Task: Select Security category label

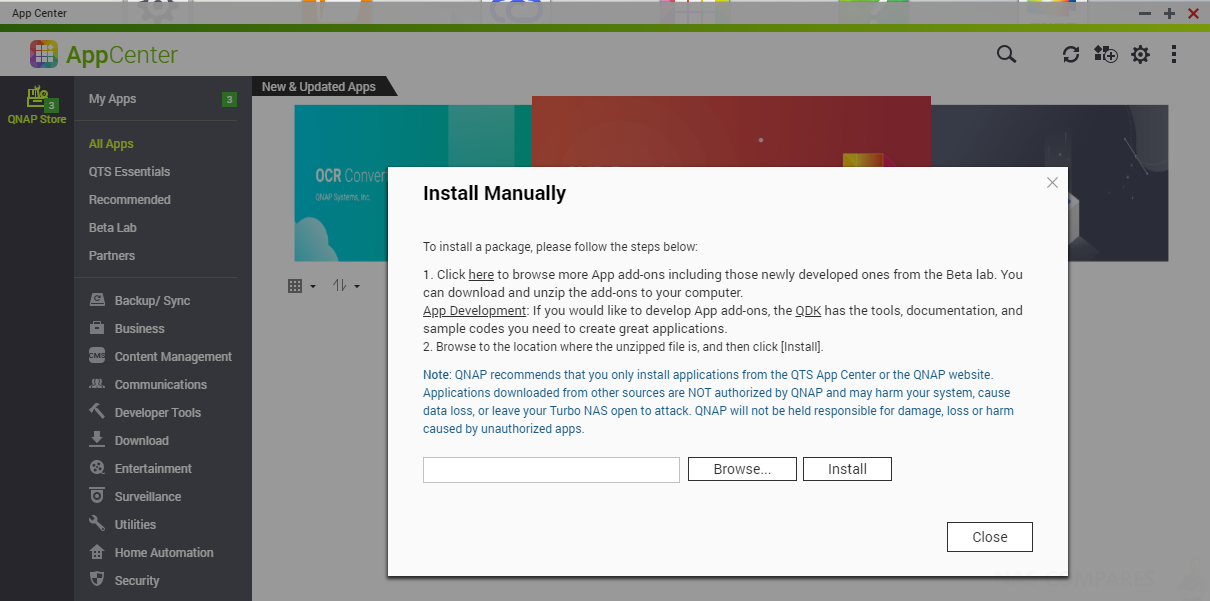Action: tap(137, 581)
